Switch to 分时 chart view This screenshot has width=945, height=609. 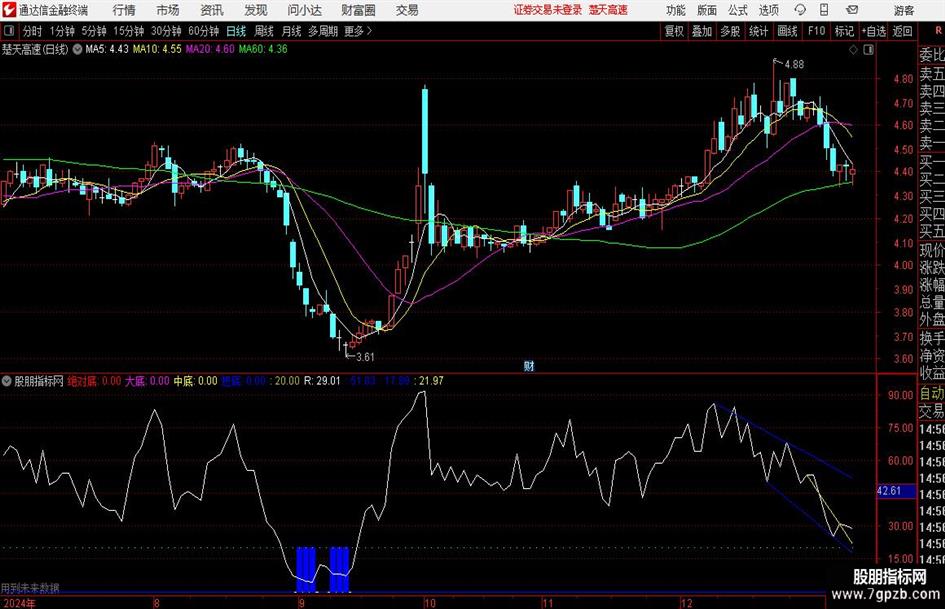tap(33, 31)
